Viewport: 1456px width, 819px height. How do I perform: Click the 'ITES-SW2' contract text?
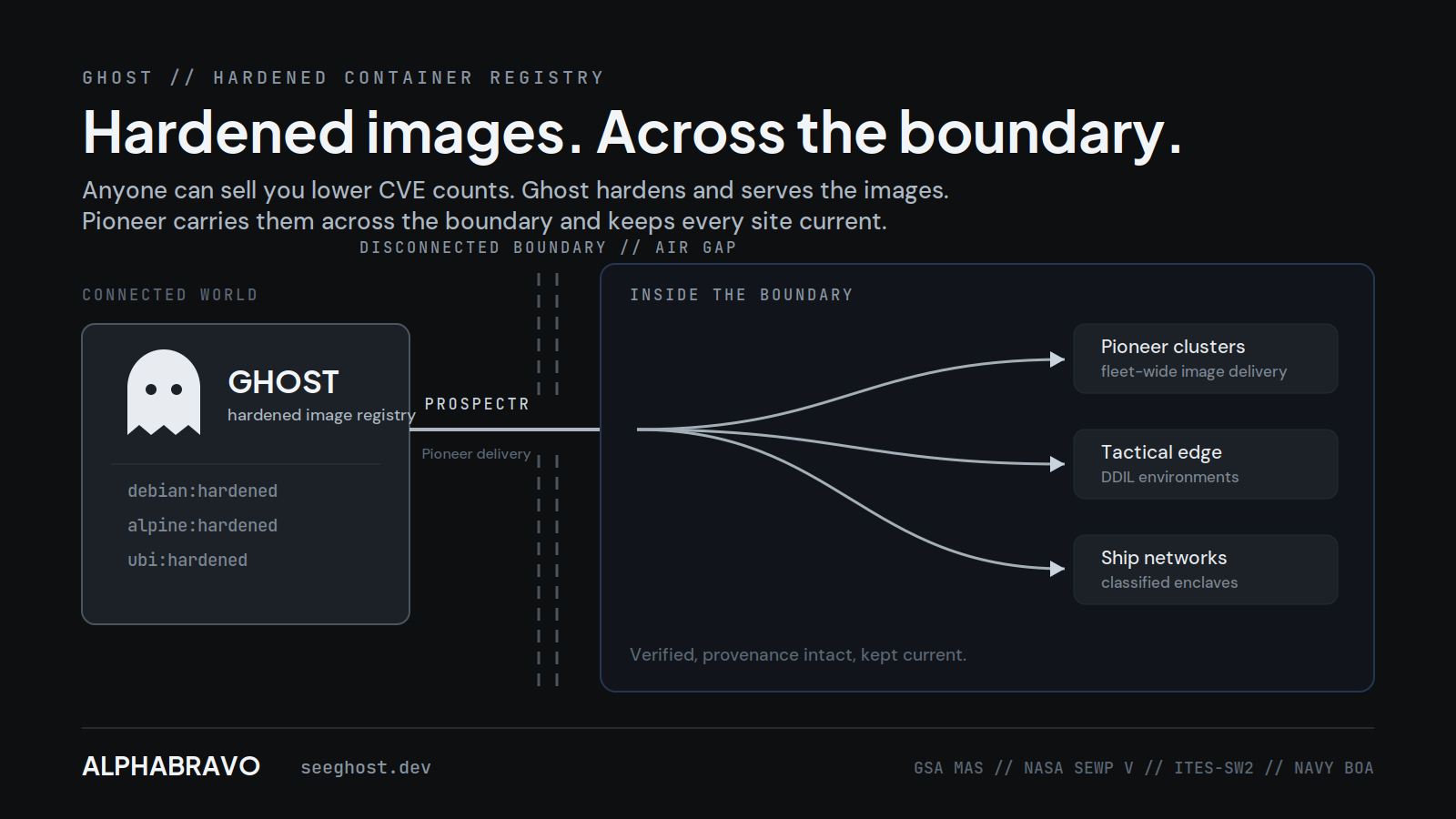[x=1214, y=768]
